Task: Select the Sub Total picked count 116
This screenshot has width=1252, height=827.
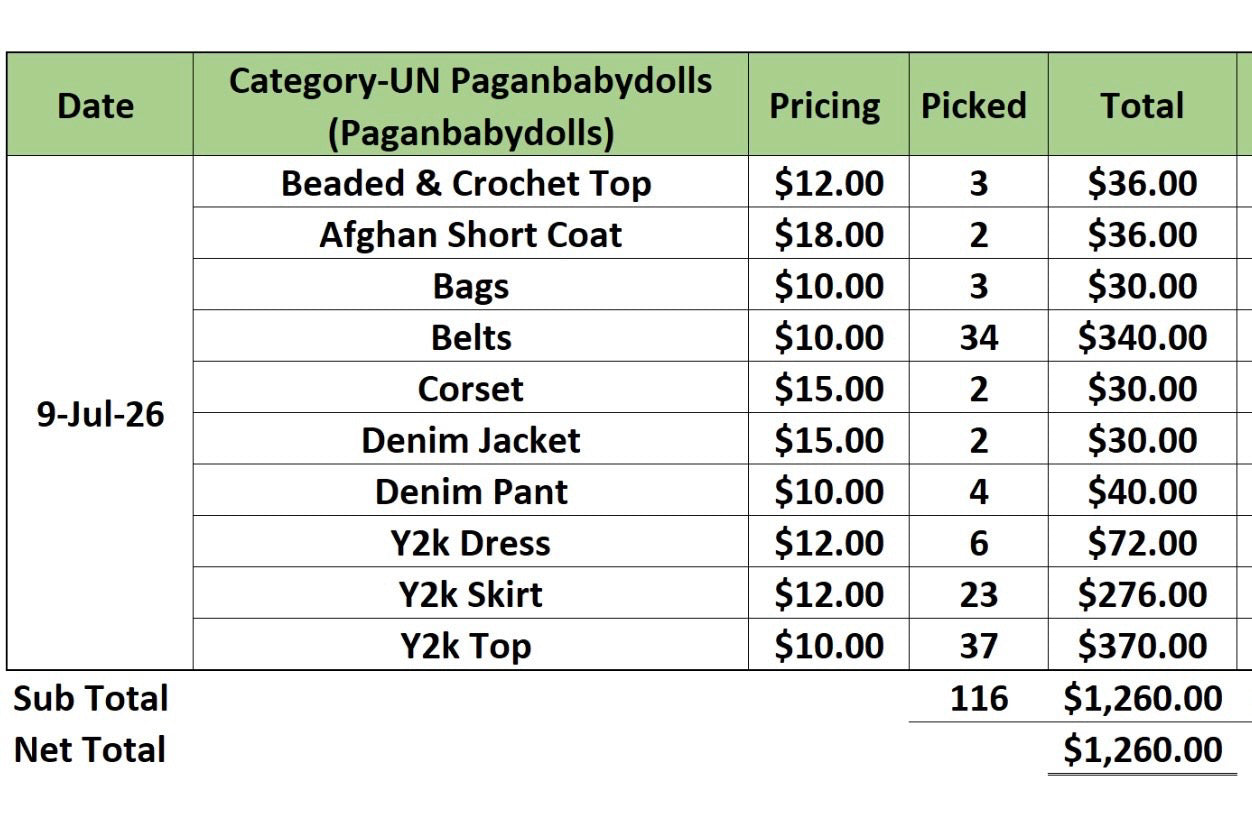Action: [978, 698]
